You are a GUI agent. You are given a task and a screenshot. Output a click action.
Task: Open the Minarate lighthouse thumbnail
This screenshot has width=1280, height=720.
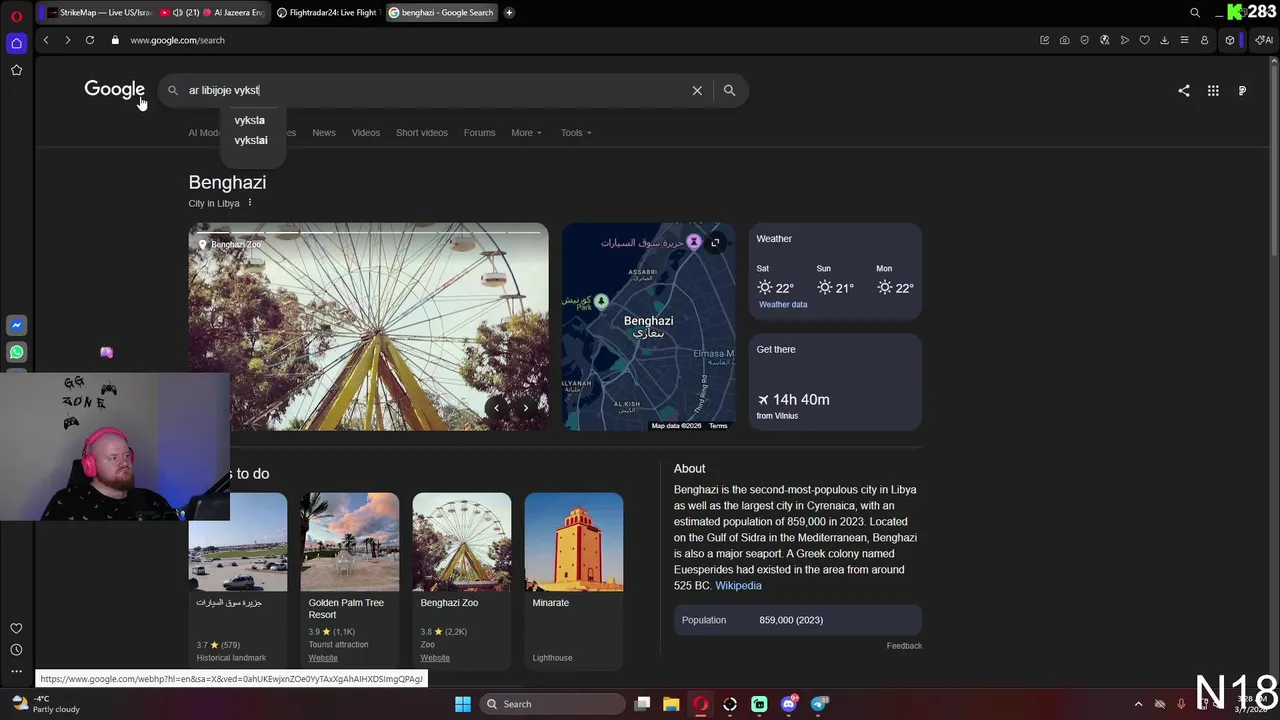[x=574, y=542]
